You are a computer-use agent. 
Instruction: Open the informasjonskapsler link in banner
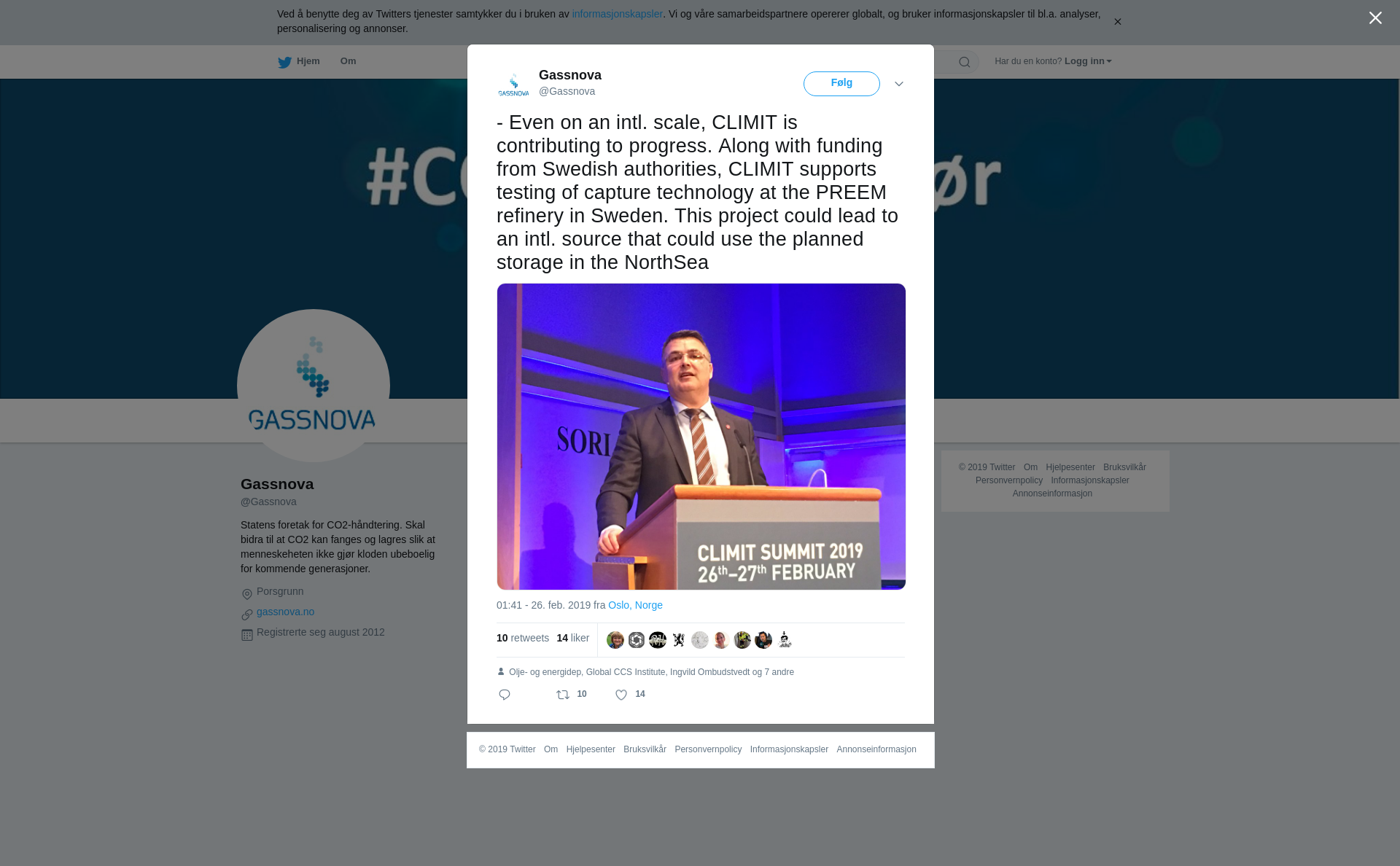click(x=617, y=14)
